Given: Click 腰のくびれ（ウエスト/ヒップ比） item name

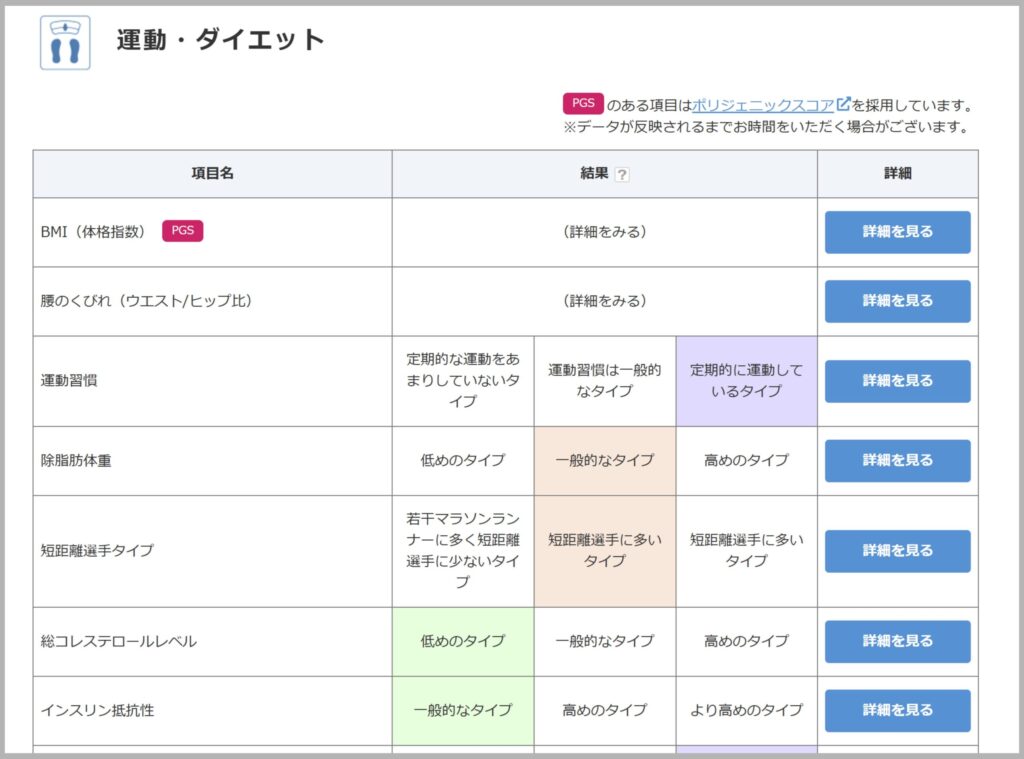Looking at the screenshot, I should click(x=146, y=301).
